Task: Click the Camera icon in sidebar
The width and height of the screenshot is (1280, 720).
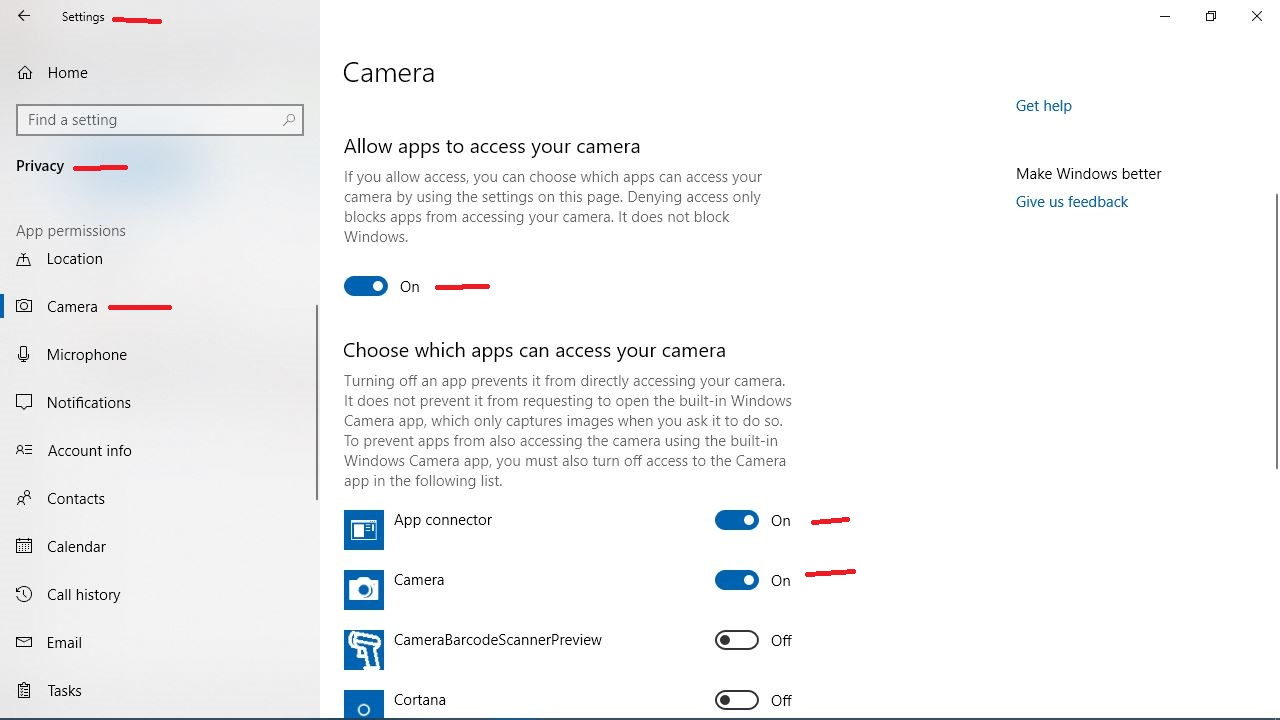Action: [25, 306]
